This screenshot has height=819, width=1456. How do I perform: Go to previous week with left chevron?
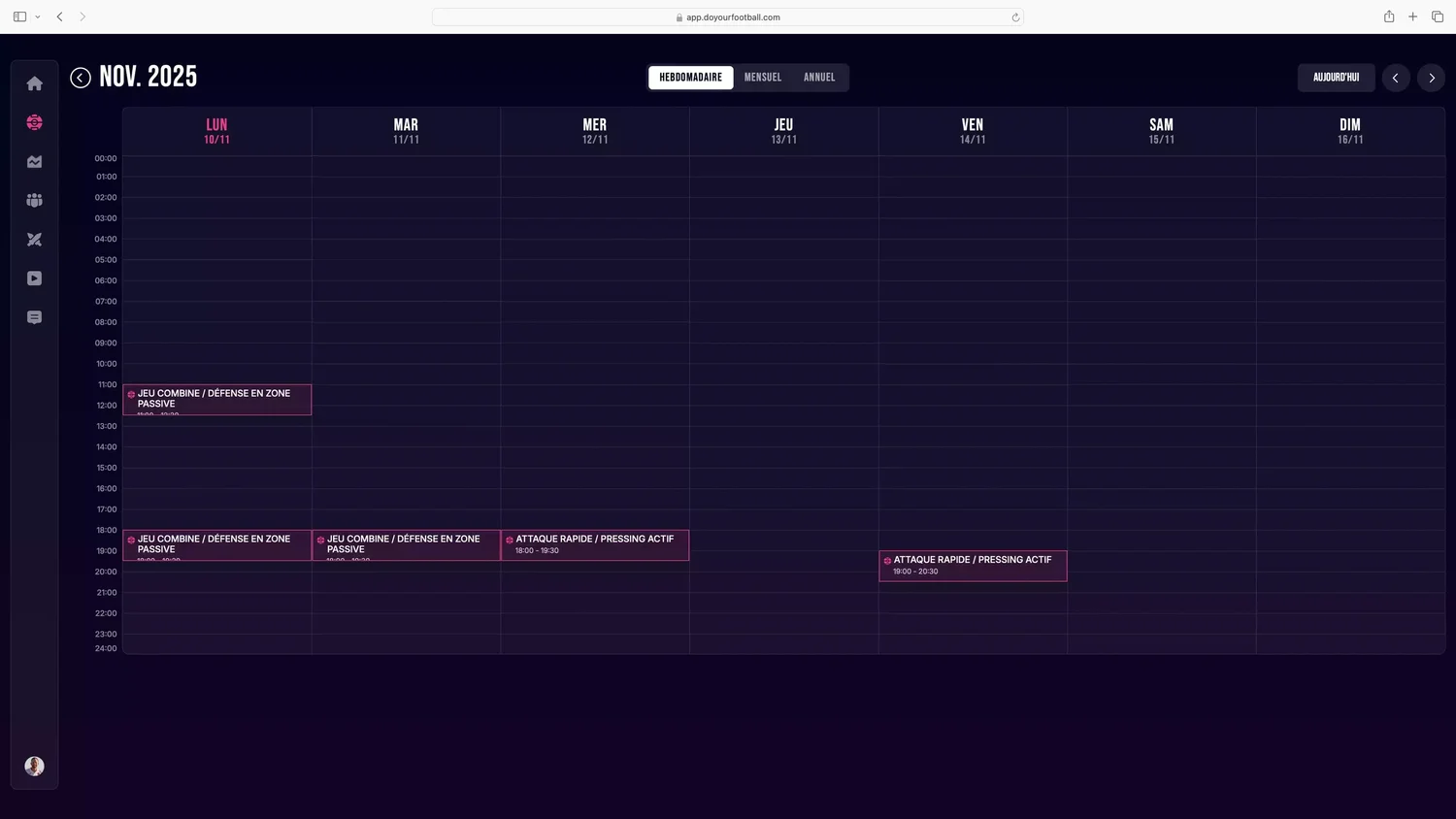pos(1396,78)
